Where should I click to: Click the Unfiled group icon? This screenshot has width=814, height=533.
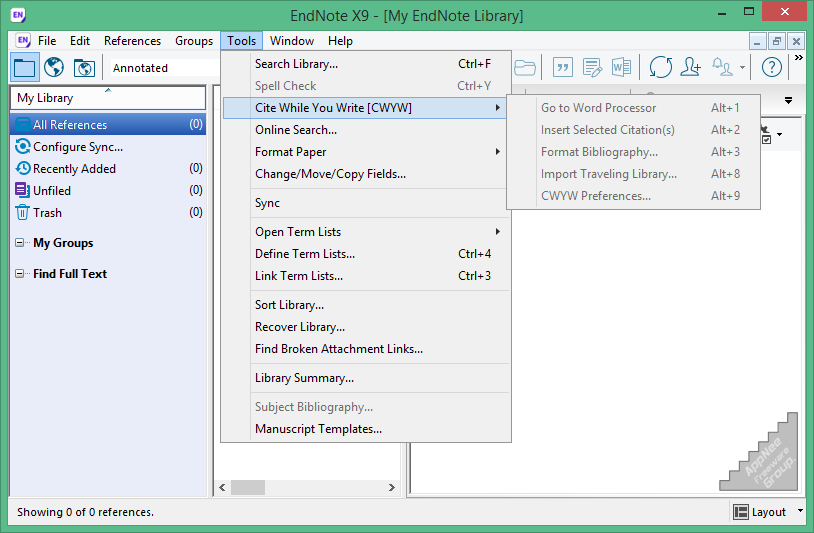click(x=22, y=190)
